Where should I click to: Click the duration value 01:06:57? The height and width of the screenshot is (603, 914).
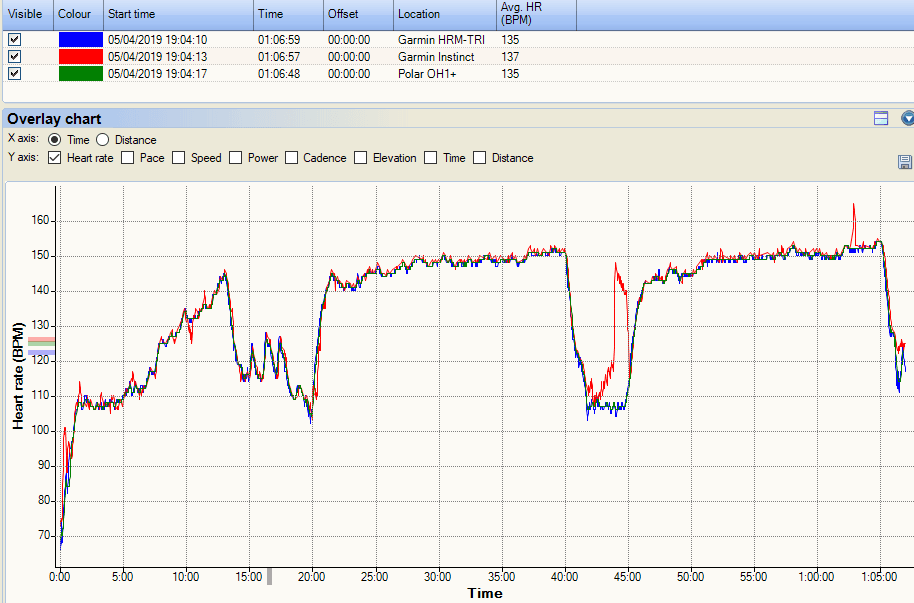tap(279, 57)
